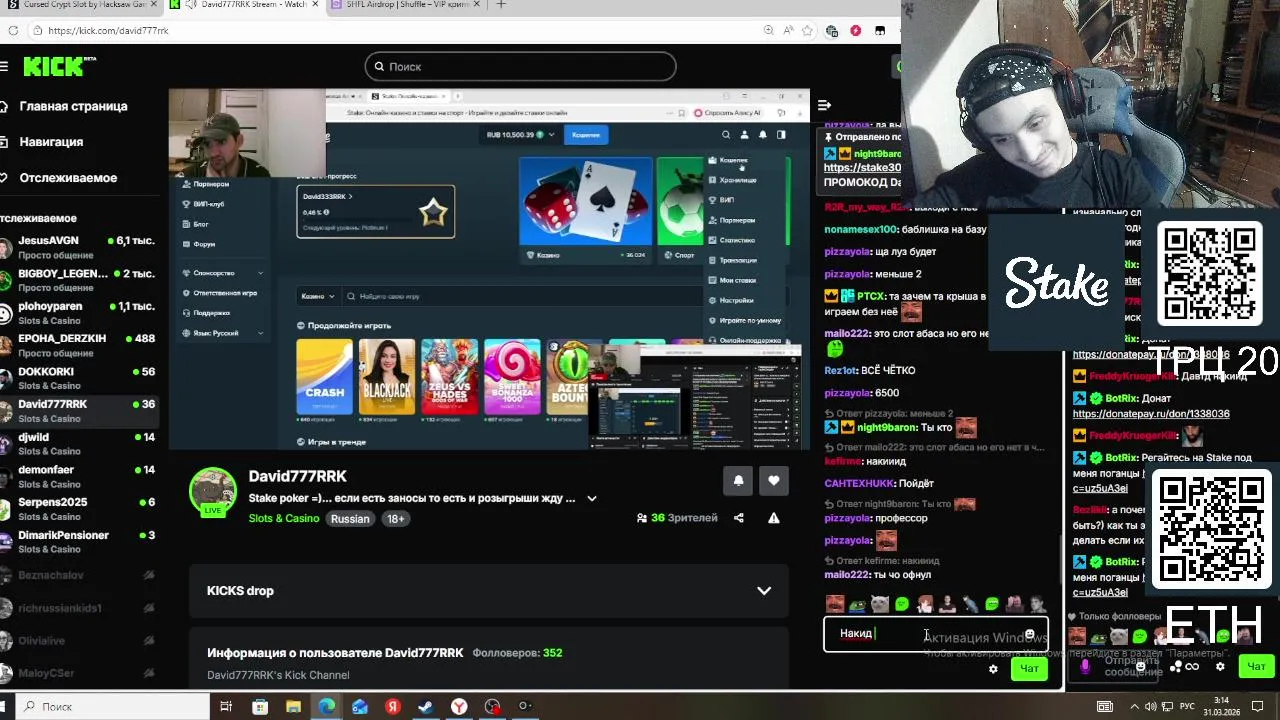Viewport: 1280px width, 720px height.
Task: Open EPOHA_DERZKIH channel in followed list
Action: click(80, 345)
